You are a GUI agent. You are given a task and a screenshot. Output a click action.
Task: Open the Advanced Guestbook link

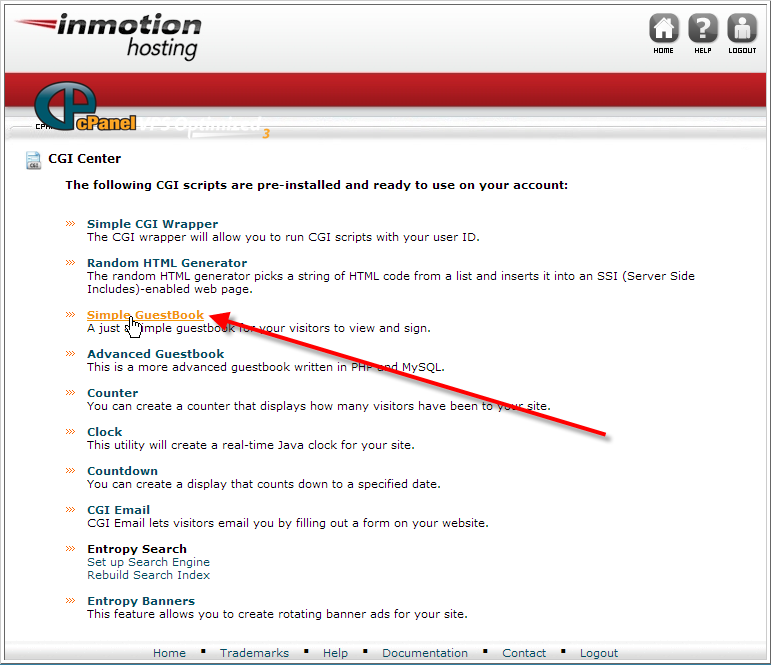(x=155, y=354)
